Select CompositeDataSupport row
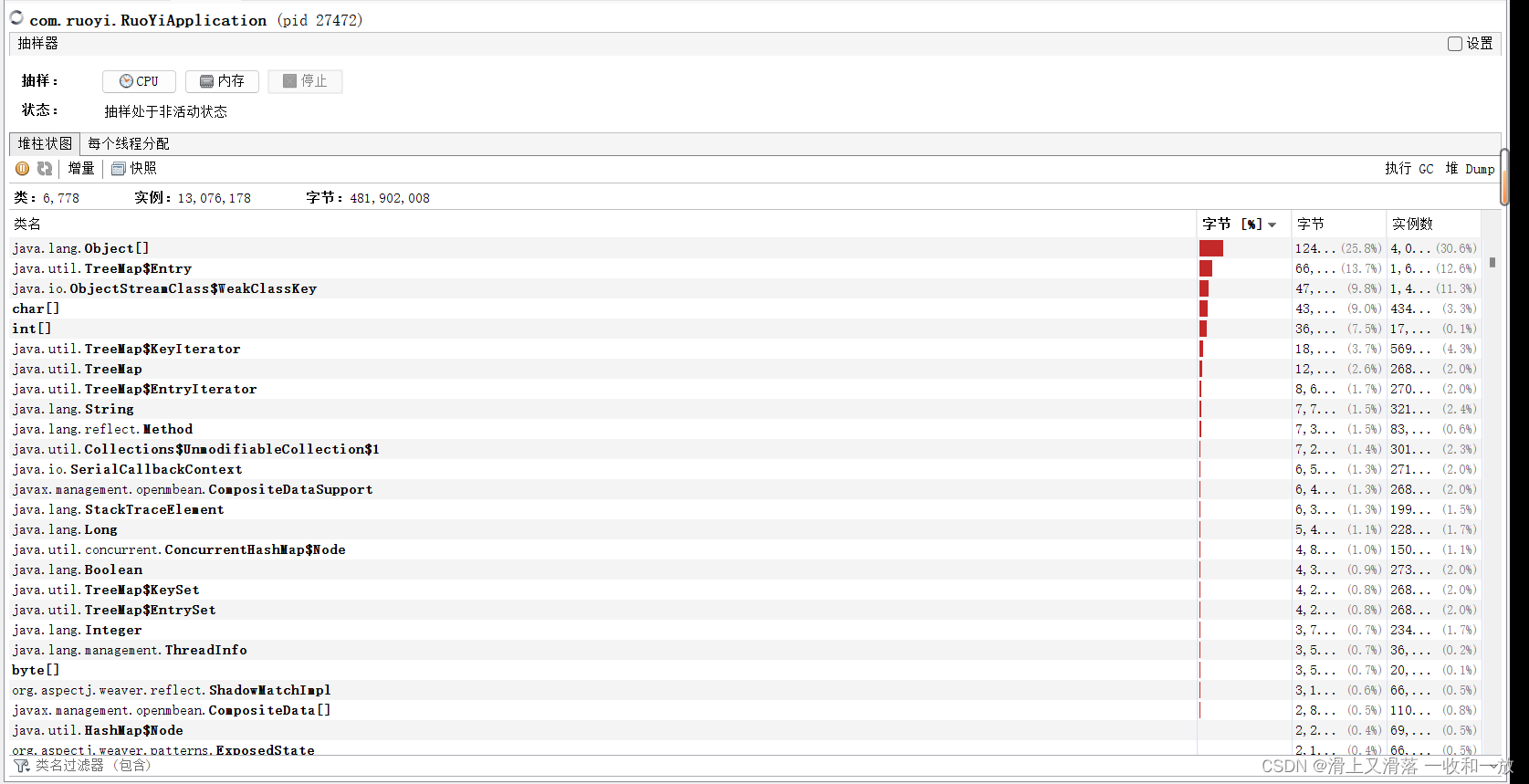The height and width of the screenshot is (784, 1529). point(745,489)
